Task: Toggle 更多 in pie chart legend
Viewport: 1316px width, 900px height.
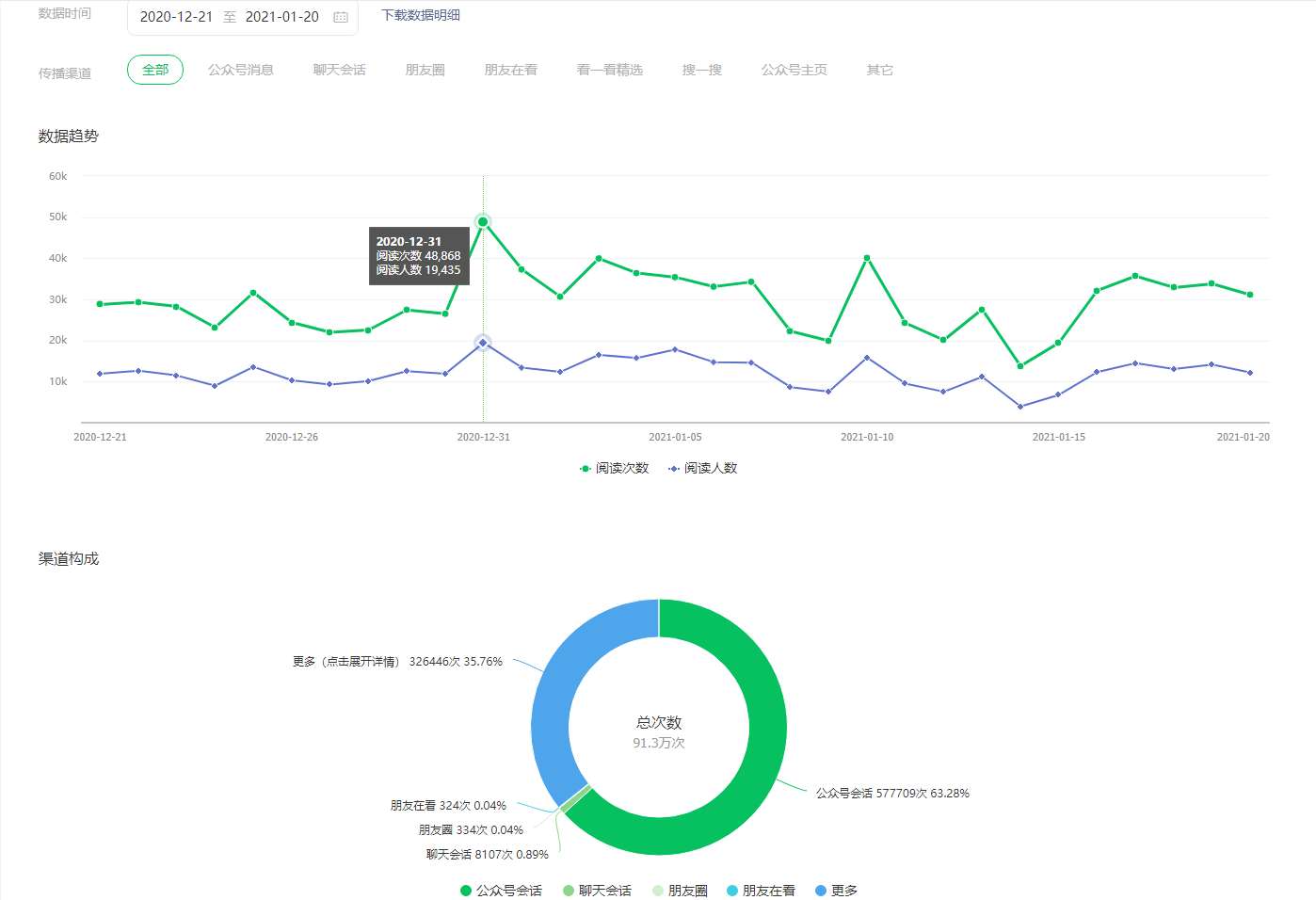Action: point(836,891)
